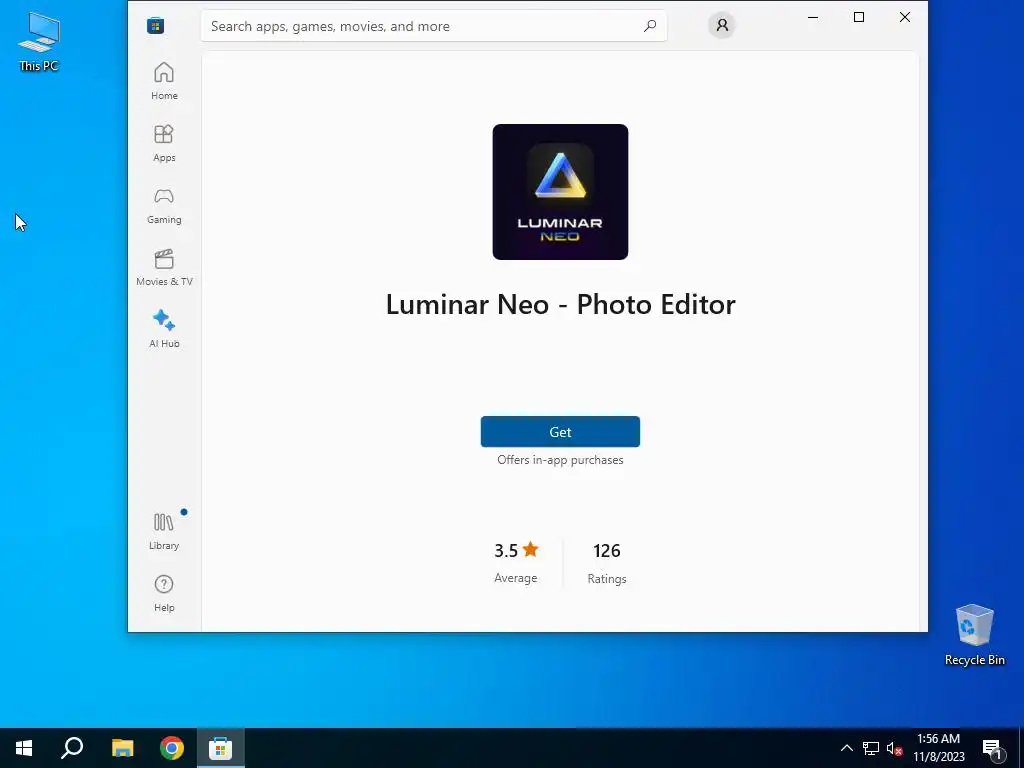Screen dimensions: 1024x768
Task: Click the search magnifier icon
Action: 650,26
